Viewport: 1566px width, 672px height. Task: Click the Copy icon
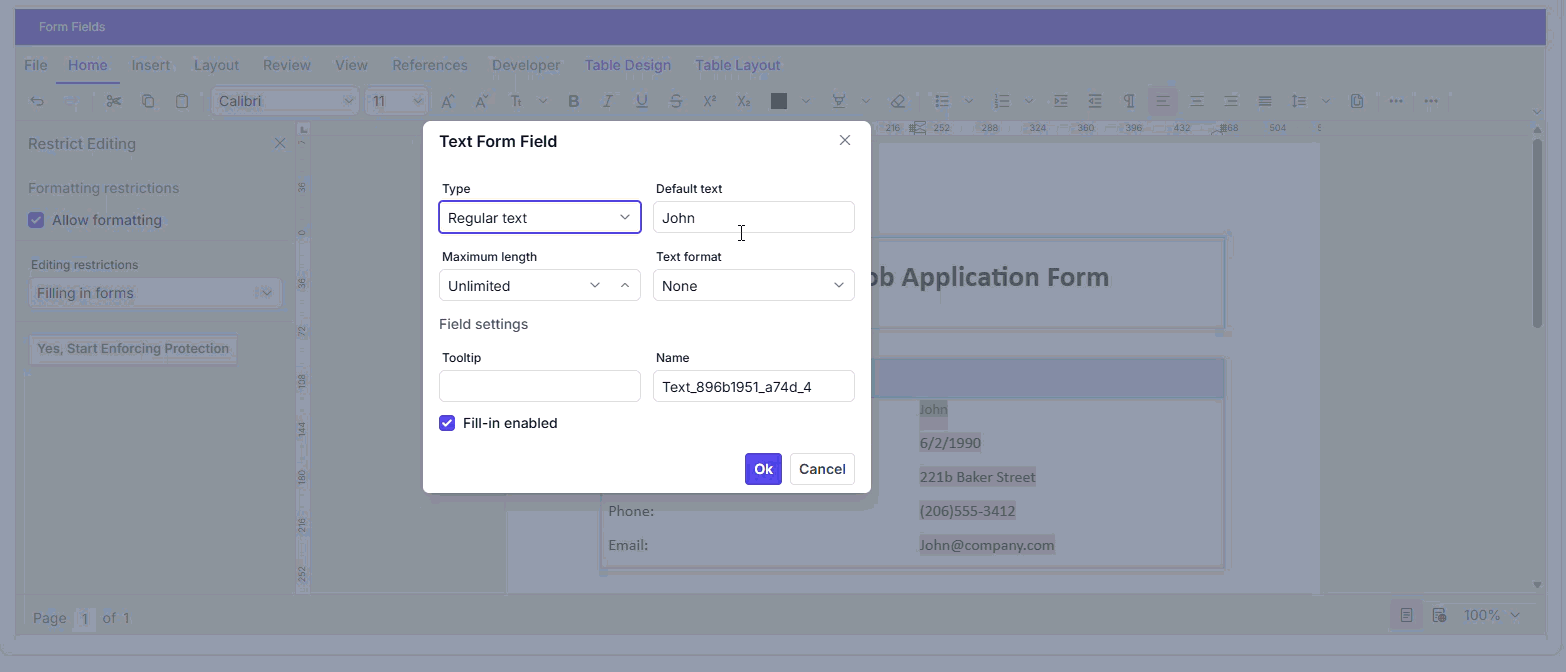(147, 100)
